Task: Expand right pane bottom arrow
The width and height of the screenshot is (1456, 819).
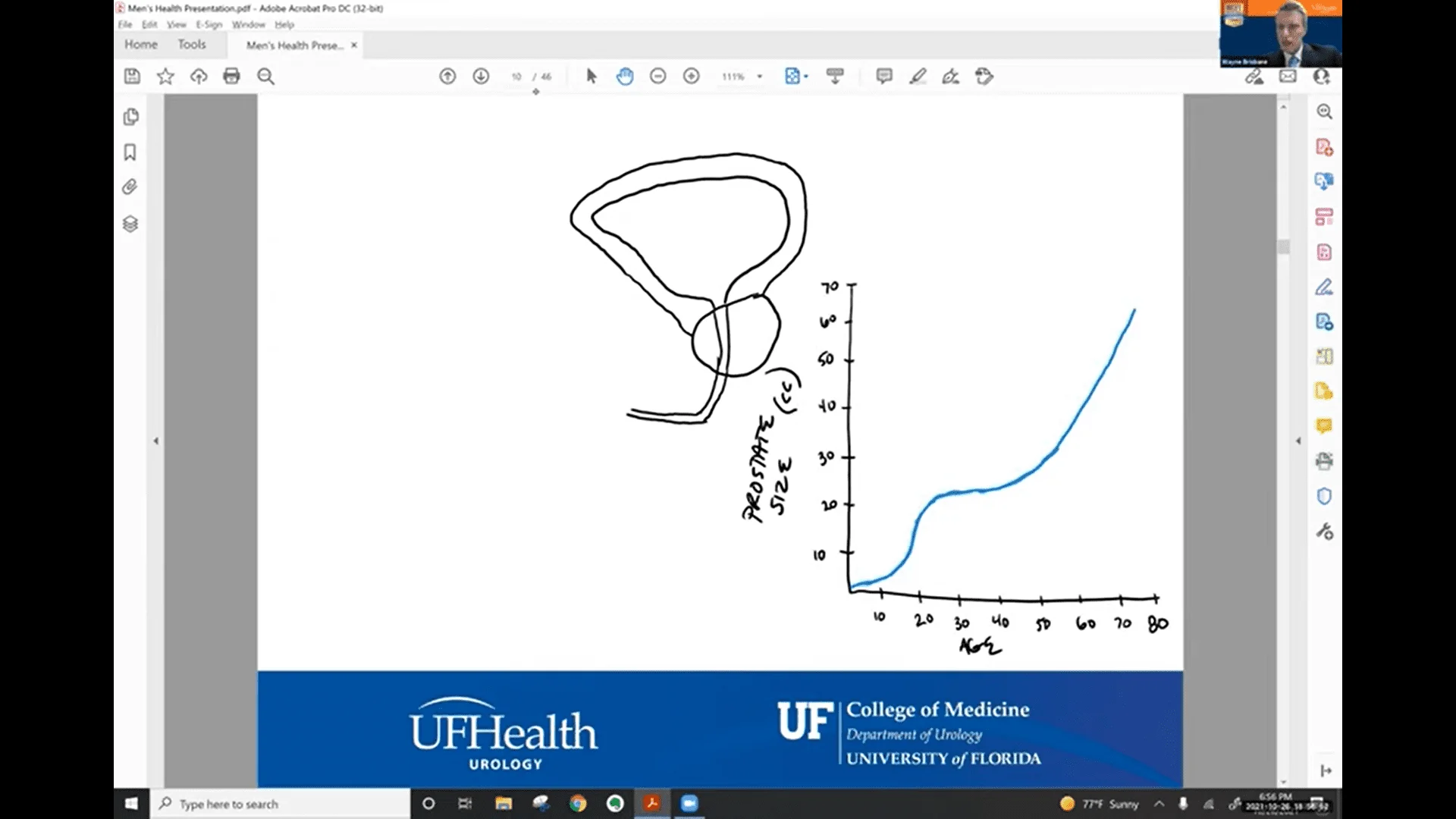Action: coord(1326,770)
